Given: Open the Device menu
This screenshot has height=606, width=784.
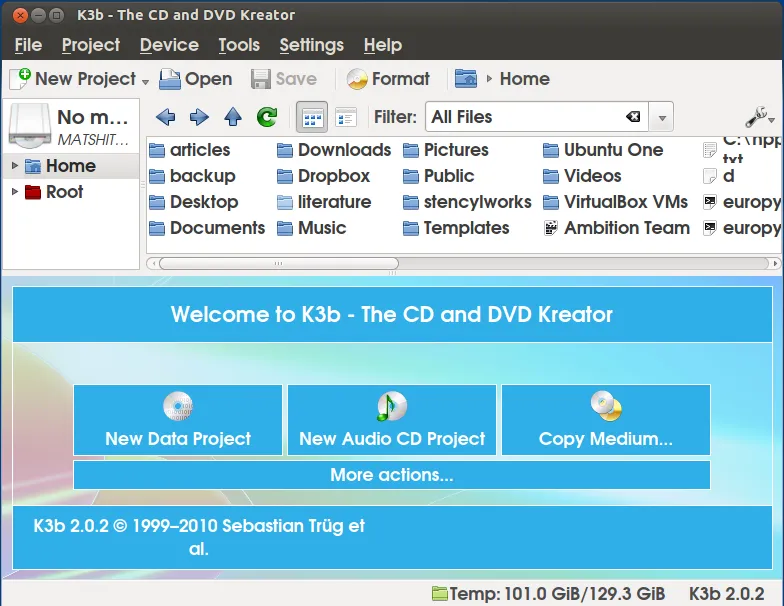Looking at the screenshot, I should [169, 45].
